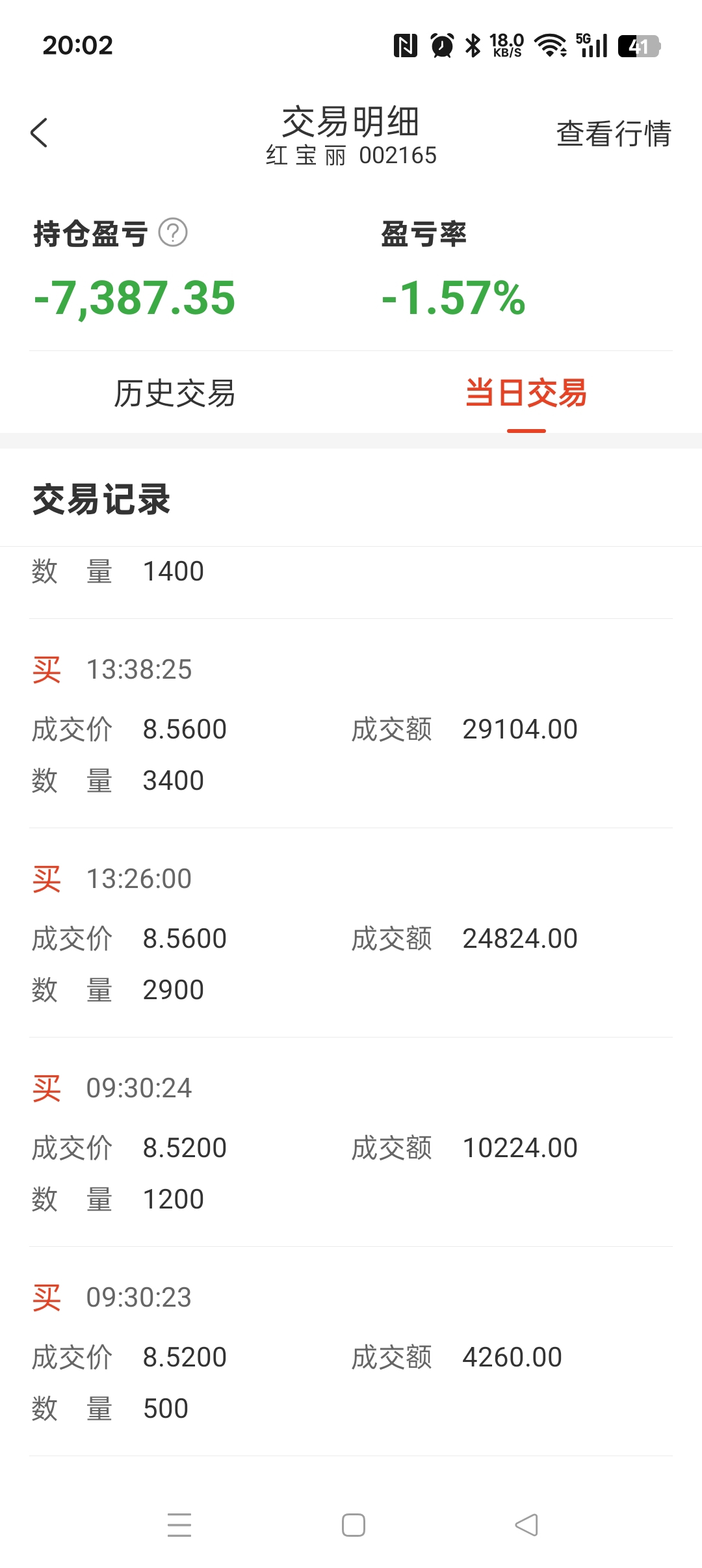Image resolution: width=702 pixels, height=1568 pixels.
Task: Tap the Android home square icon
Action: pos(354,1525)
